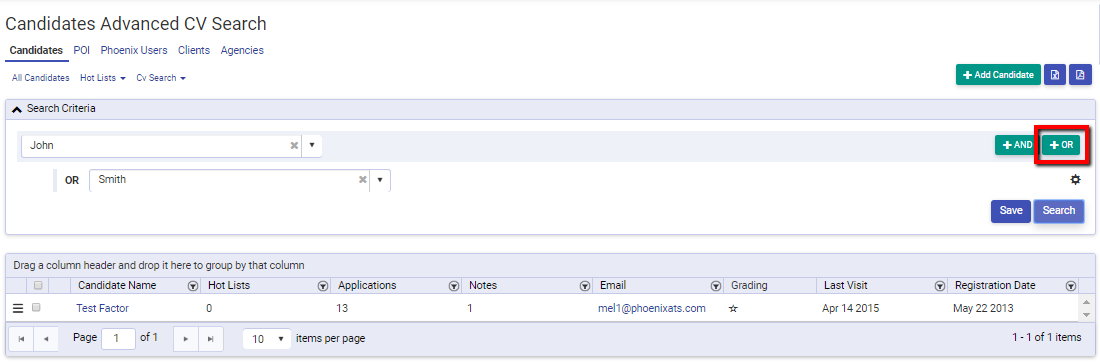The width and height of the screenshot is (1100, 364).
Task: Switch to the Phoenix Users tab
Action: [134, 50]
